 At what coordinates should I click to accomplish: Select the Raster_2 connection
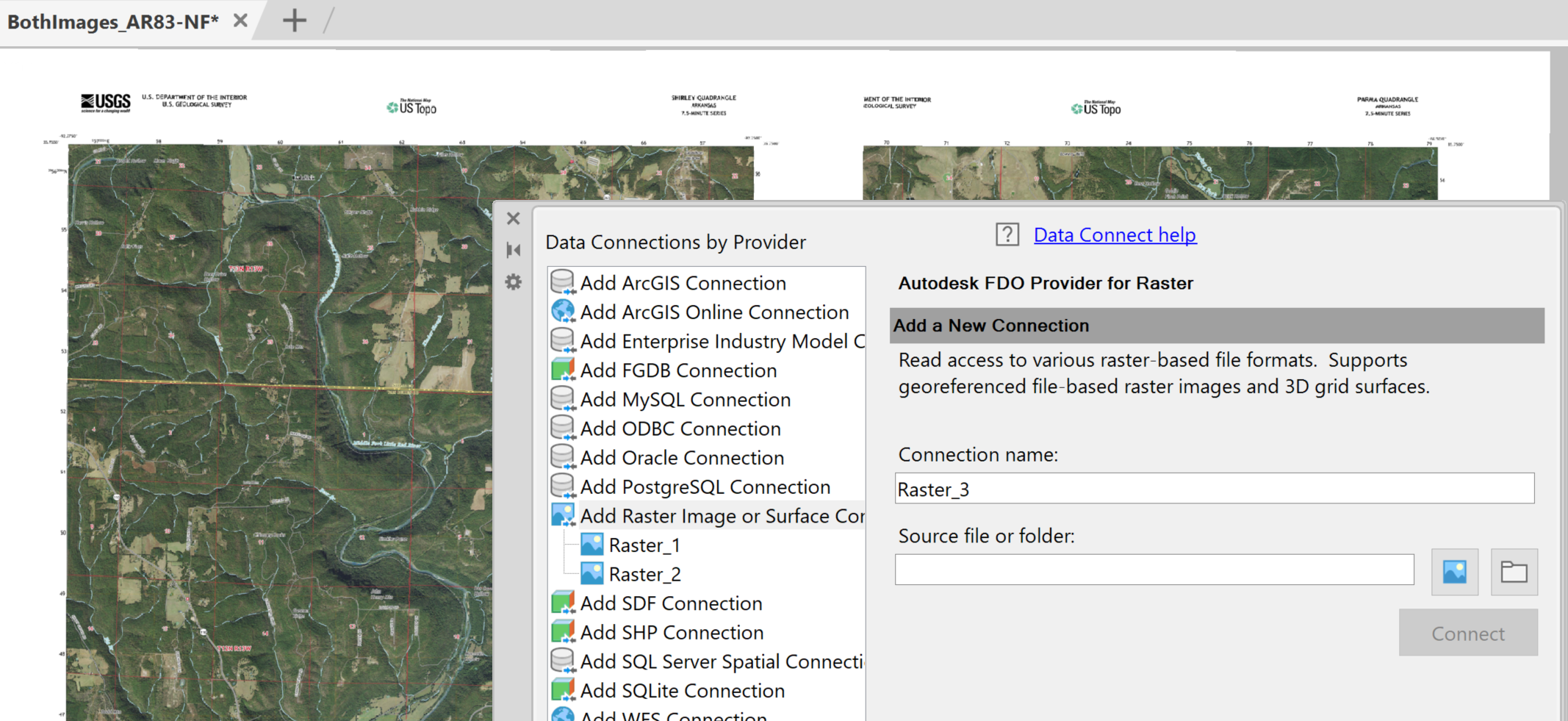pos(644,573)
